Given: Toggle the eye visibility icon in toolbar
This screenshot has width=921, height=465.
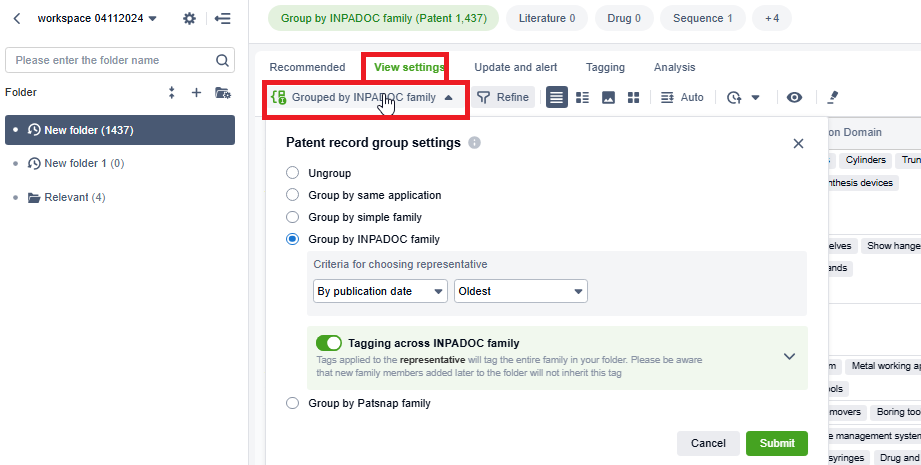Looking at the screenshot, I should (794, 97).
